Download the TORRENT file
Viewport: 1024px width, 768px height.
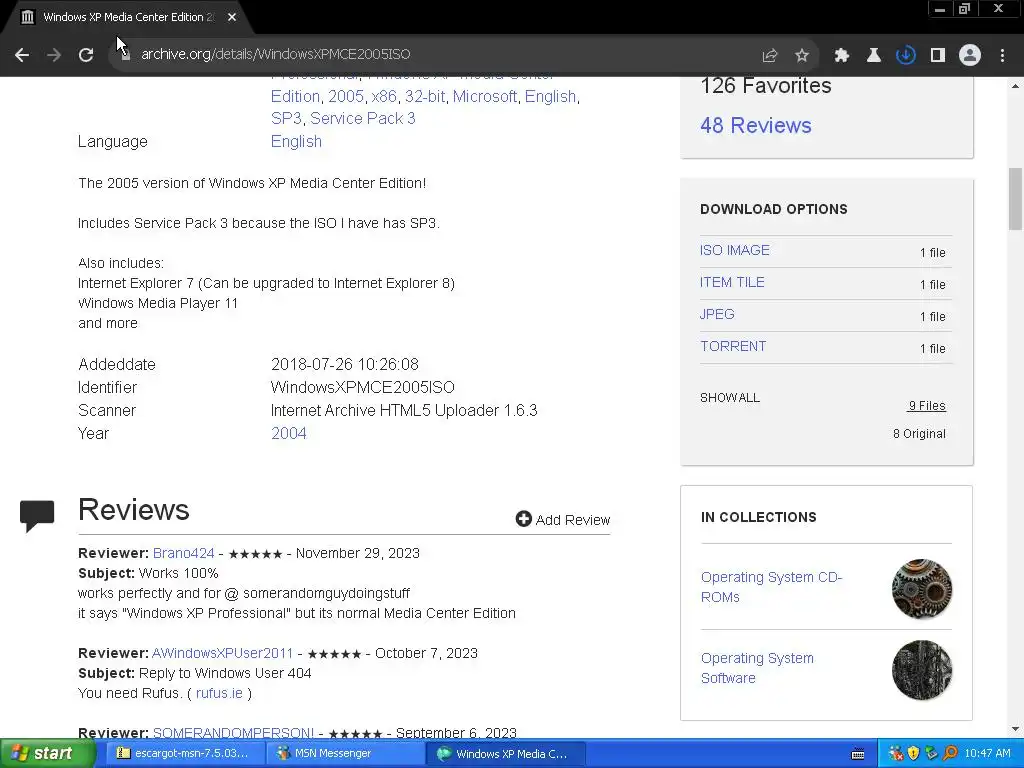733,346
